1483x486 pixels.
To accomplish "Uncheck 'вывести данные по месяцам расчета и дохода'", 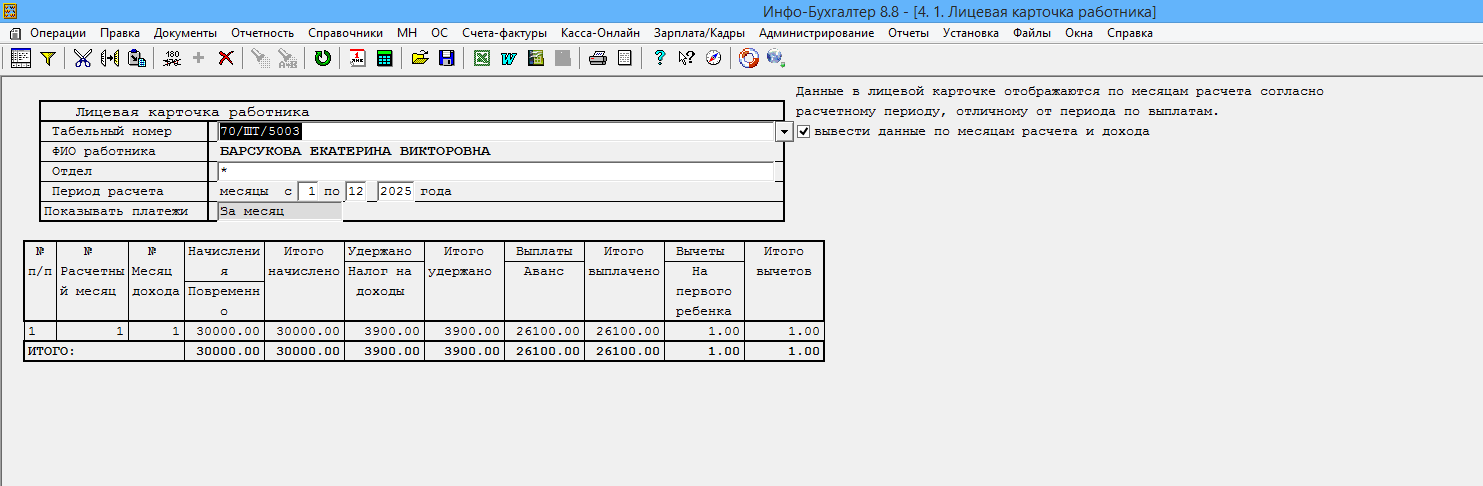I will click(x=803, y=131).
